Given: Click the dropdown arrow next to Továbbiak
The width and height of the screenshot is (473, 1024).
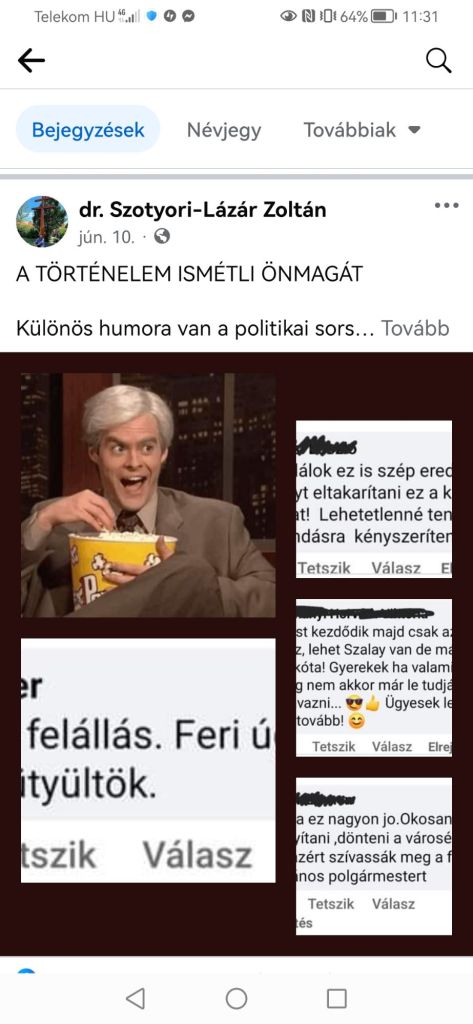Looking at the screenshot, I should point(413,130).
